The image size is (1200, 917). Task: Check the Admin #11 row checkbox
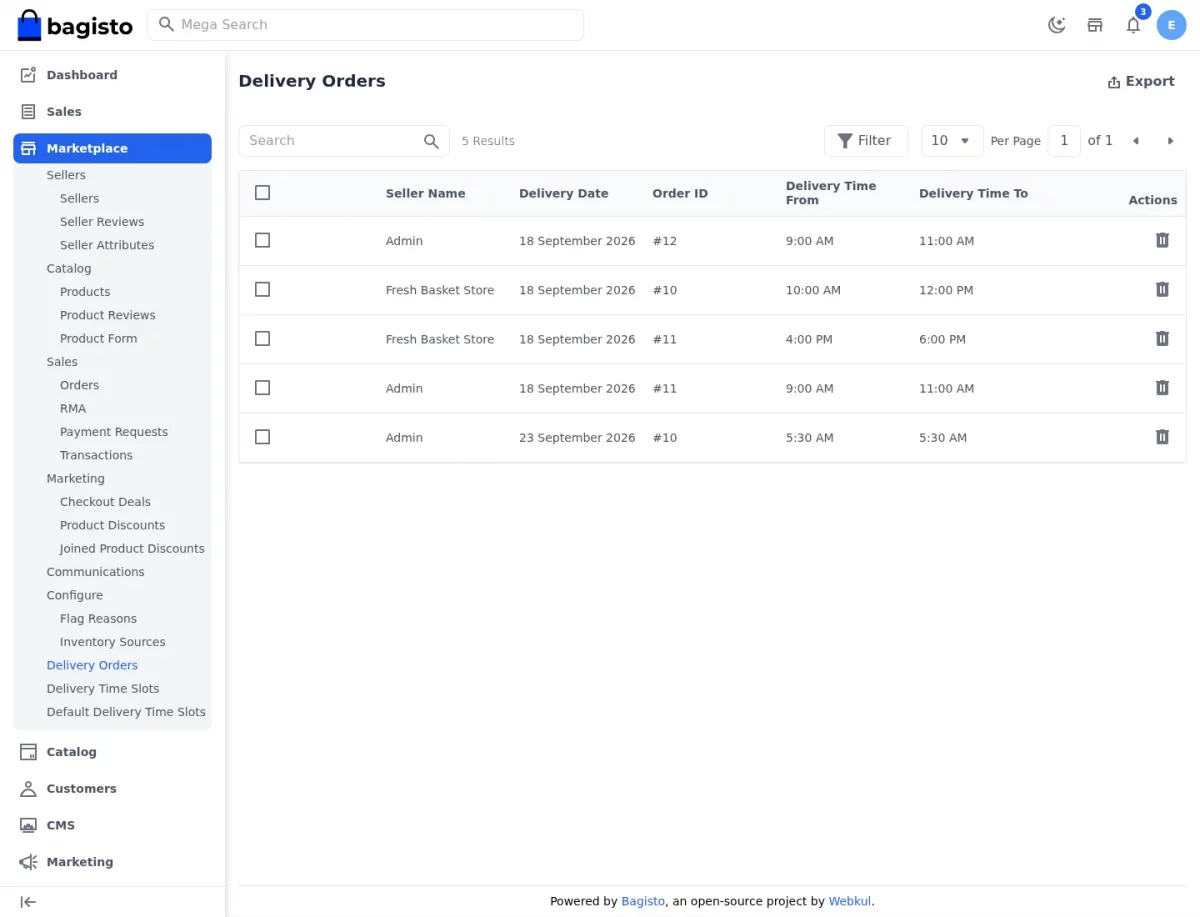click(x=262, y=387)
